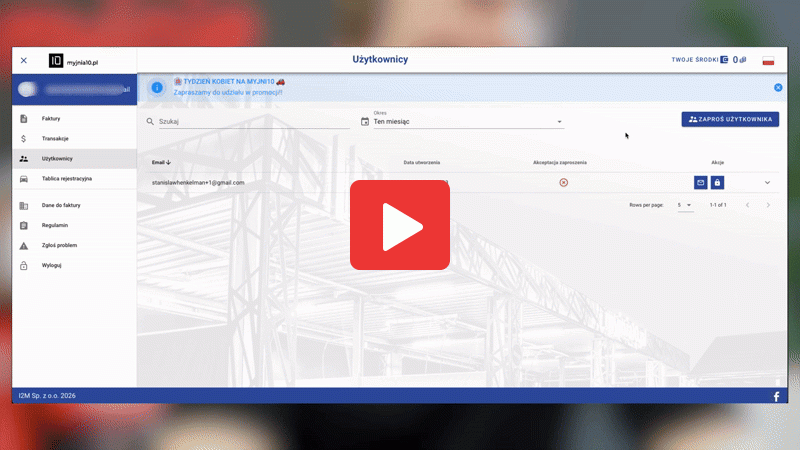The width and height of the screenshot is (800, 450).
Task: Go to Transakcje in the sidebar
Action: coord(55,138)
